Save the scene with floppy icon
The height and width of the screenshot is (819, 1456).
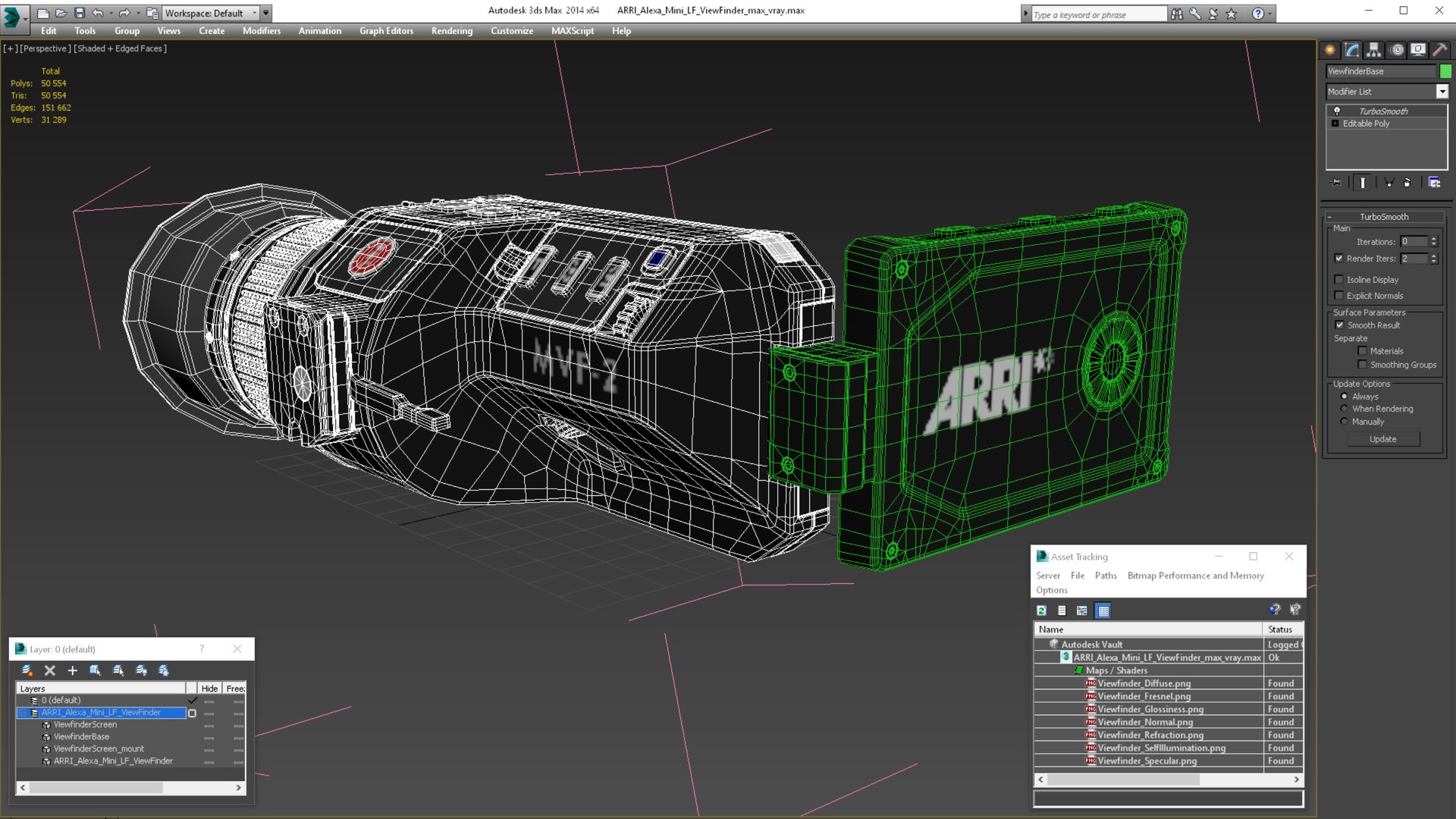pos(80,13)
